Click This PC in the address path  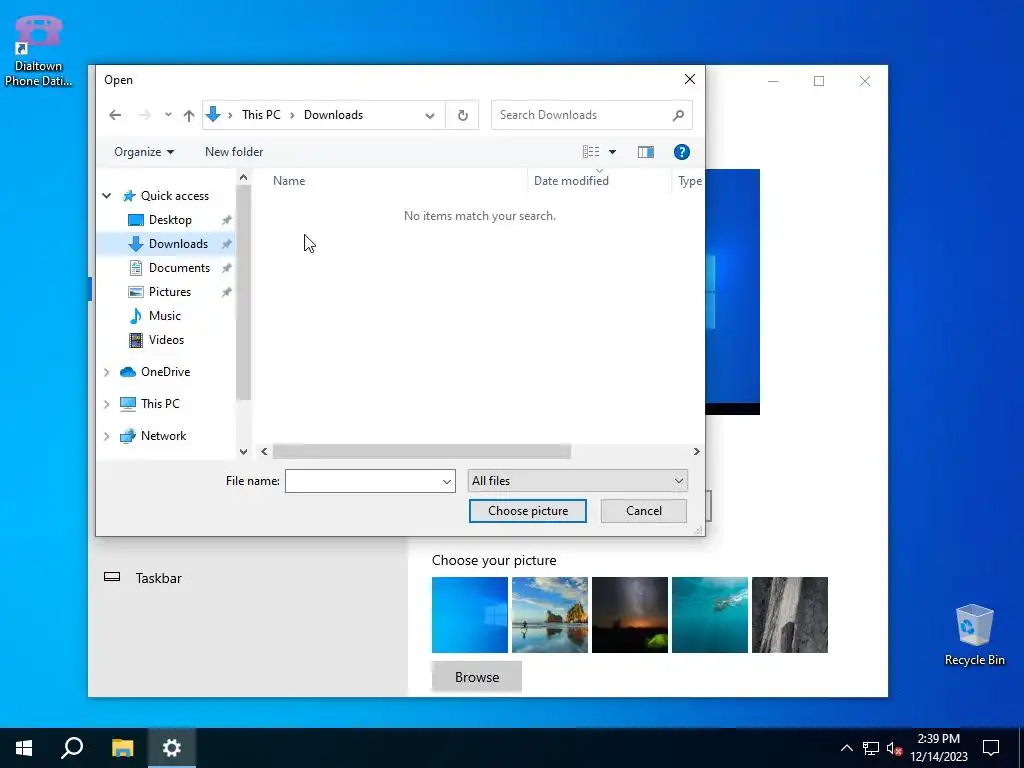coord(261,115)
